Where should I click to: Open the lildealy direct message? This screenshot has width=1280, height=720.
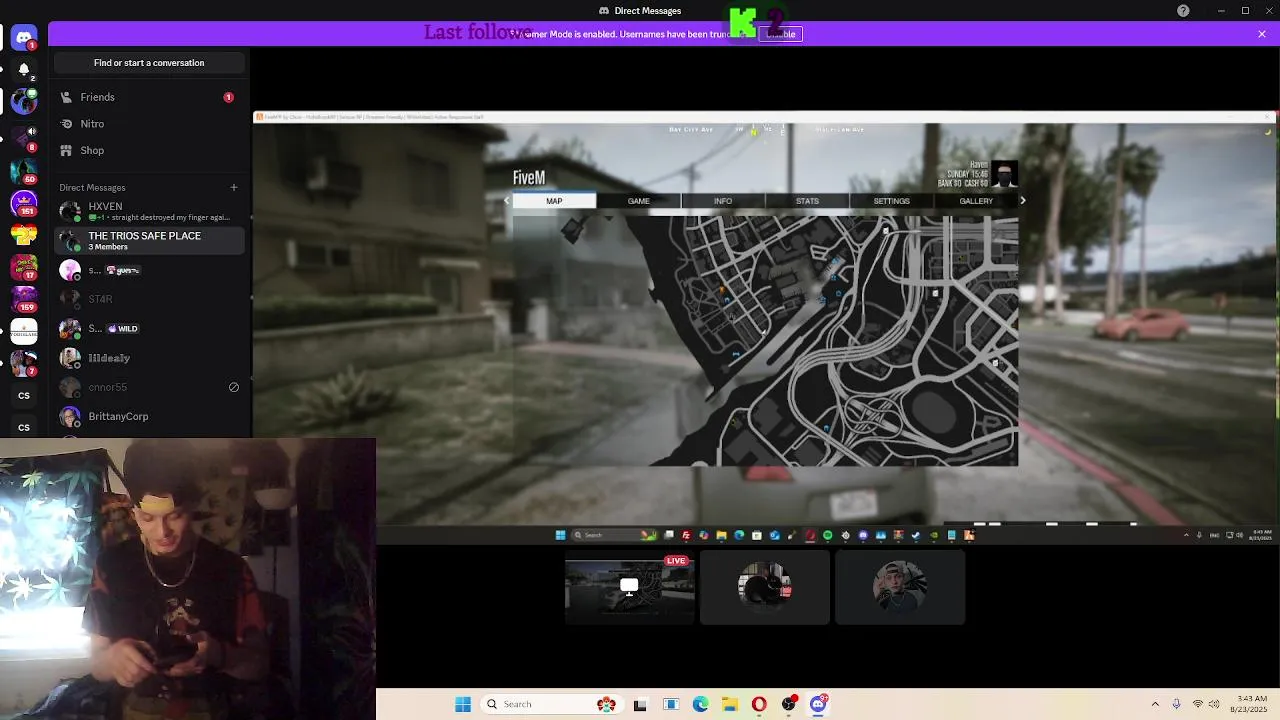149,358
